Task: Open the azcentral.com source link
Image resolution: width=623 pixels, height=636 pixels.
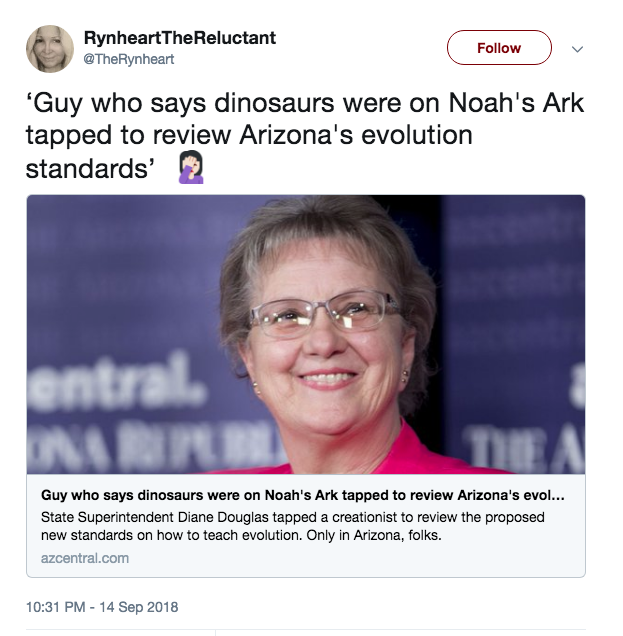Action: coord(85,558)
